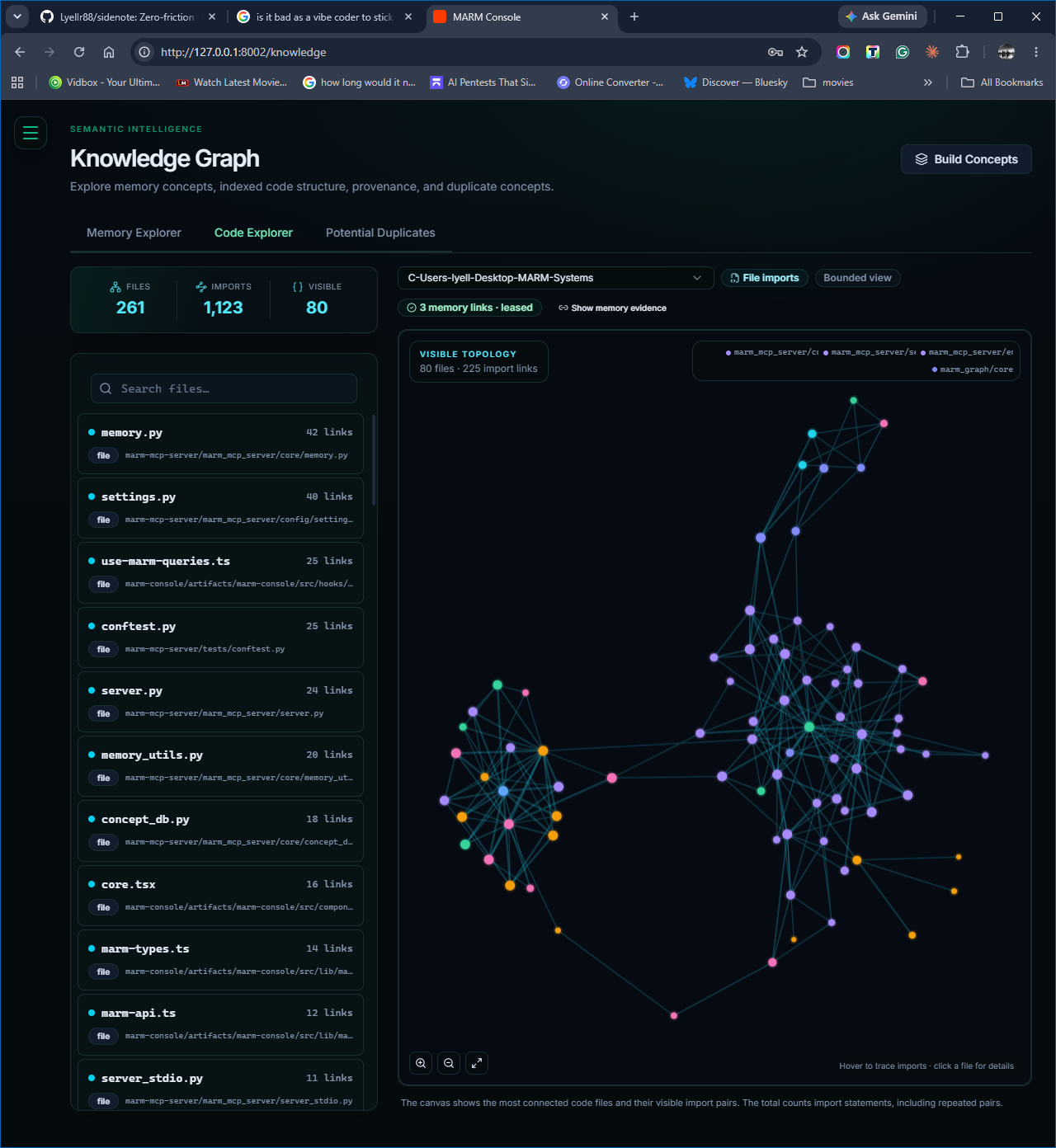Switch to the Google search browser tab
This screenshot has width=1056, height=1148.
pos(323,16)
